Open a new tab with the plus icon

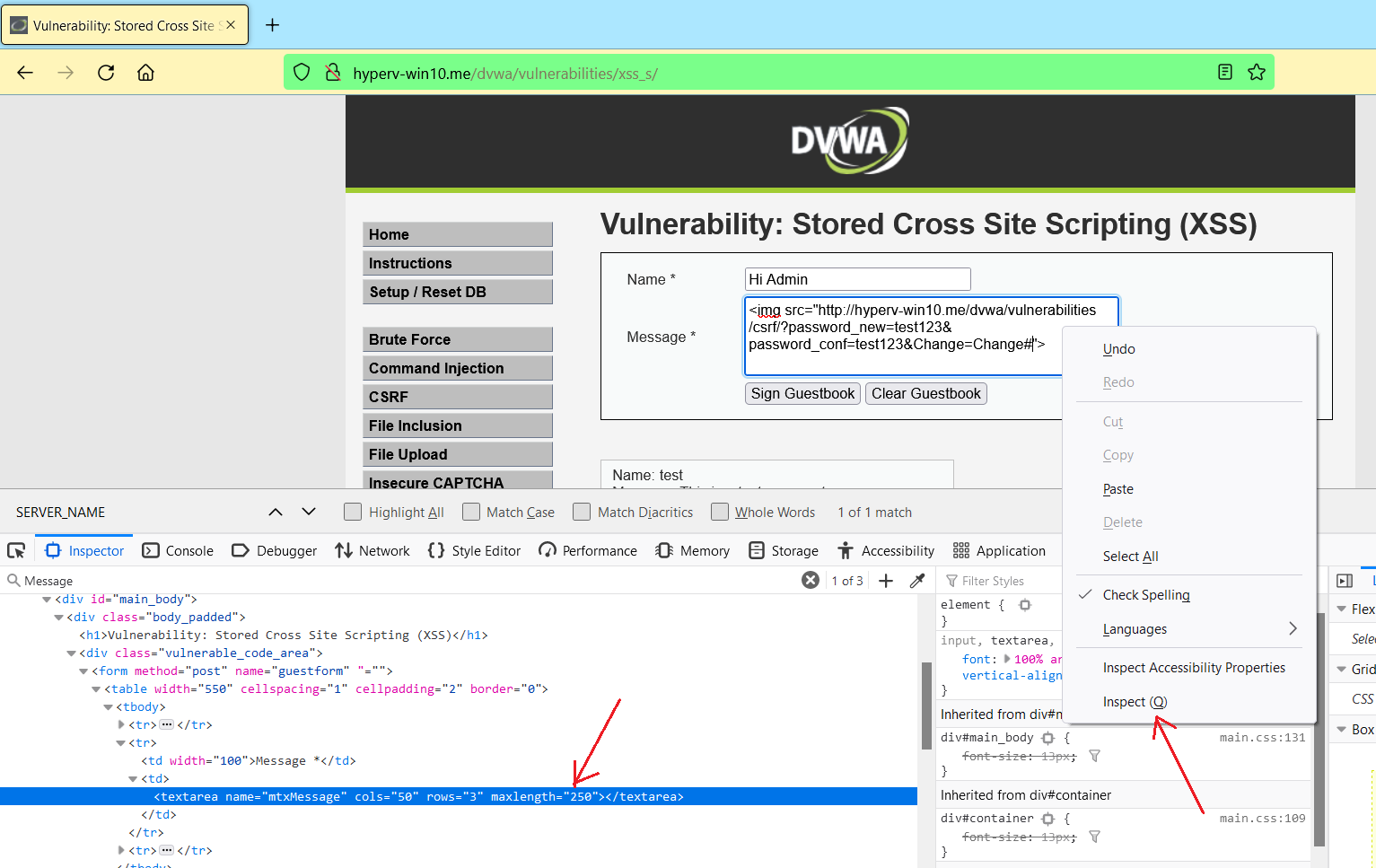coord(273,25)
